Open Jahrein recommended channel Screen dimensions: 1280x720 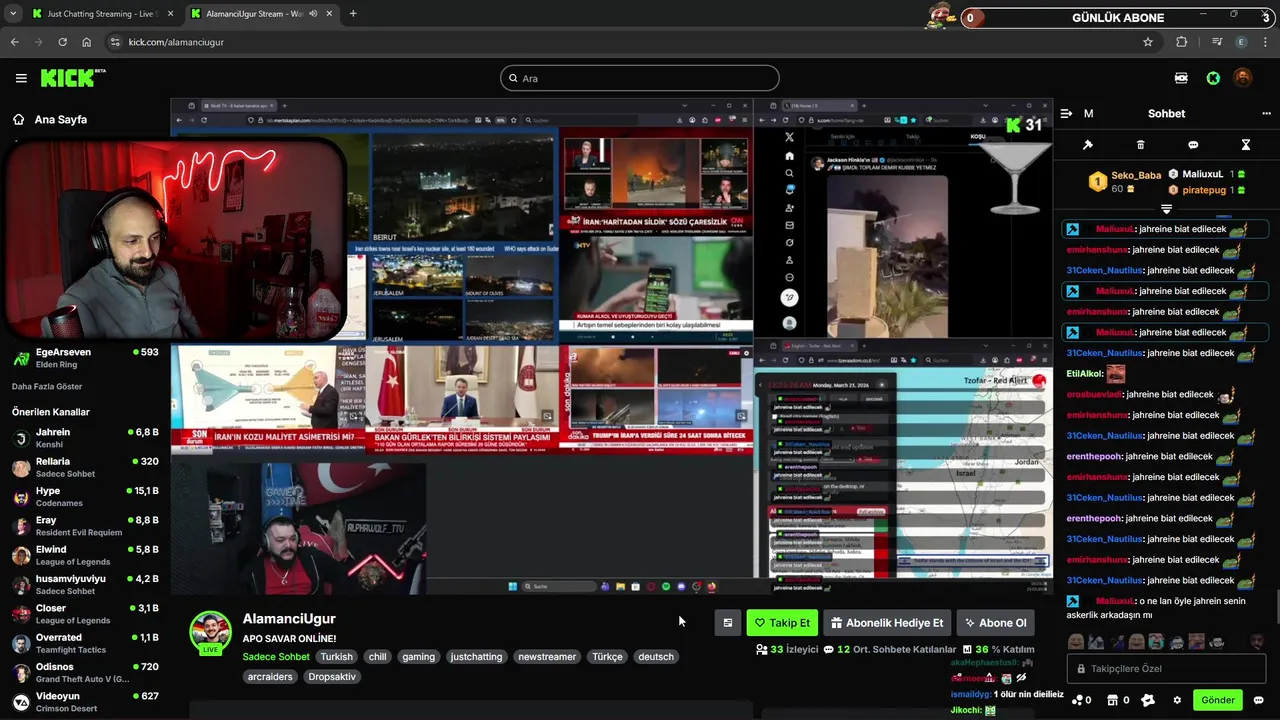click(85, 438)
